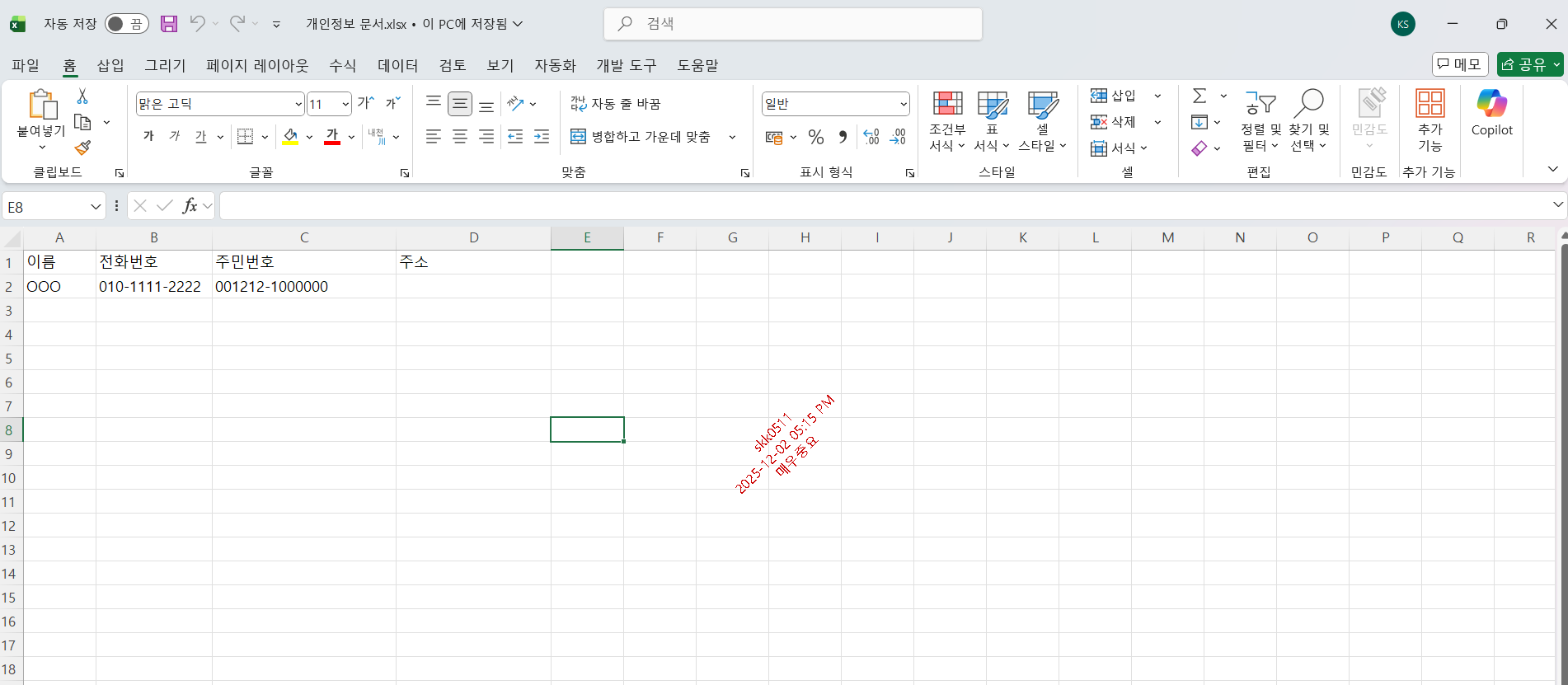This screenshot has height=685, width=1568.
Task: Click the Save floppy disk icon
Action: 169,24
